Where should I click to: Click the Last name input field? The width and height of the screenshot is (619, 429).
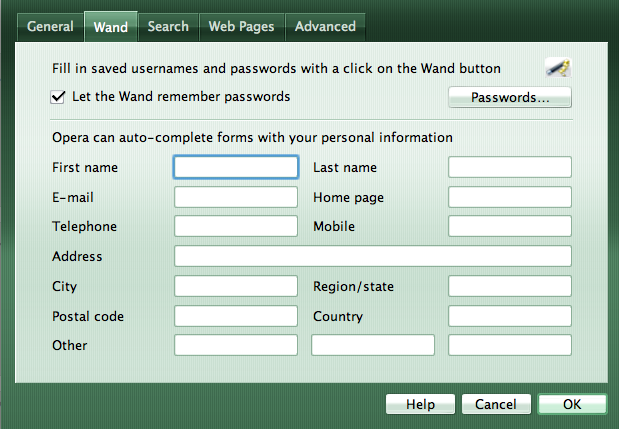[x=510, y=167]
